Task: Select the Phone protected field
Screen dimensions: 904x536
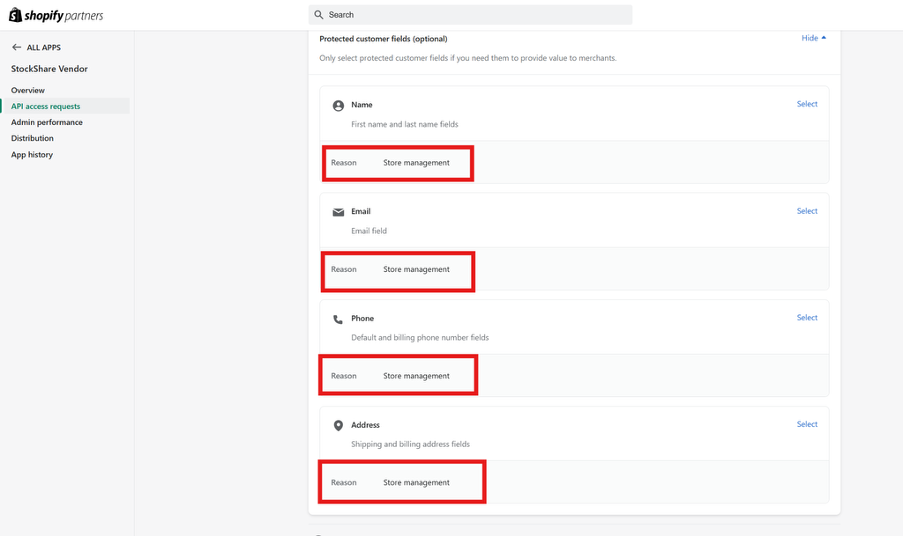Action: coord(806,318)
